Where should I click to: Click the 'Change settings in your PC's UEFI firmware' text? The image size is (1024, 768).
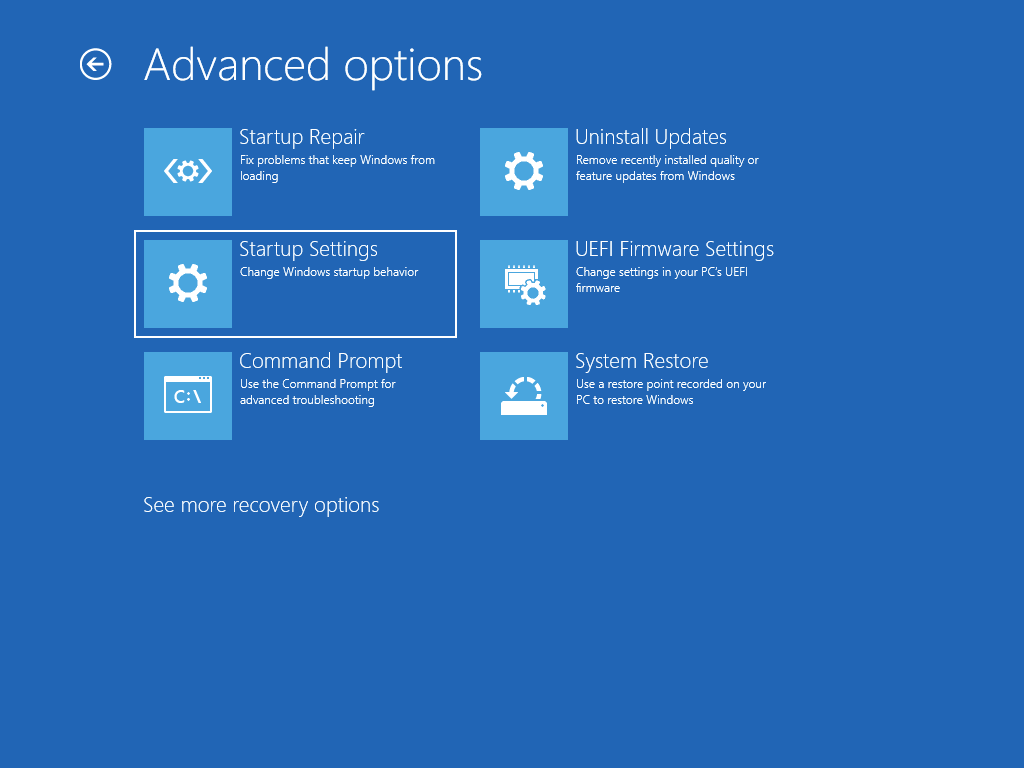[662, 280]
